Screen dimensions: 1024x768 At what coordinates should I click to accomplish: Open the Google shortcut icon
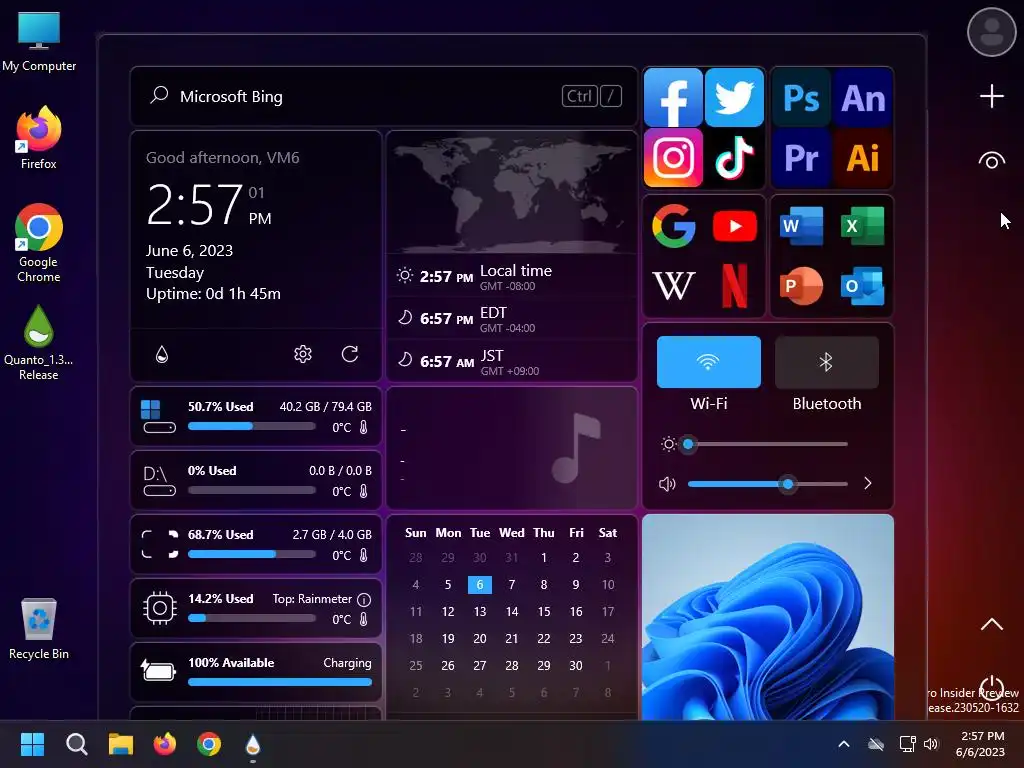pos(673,226)
